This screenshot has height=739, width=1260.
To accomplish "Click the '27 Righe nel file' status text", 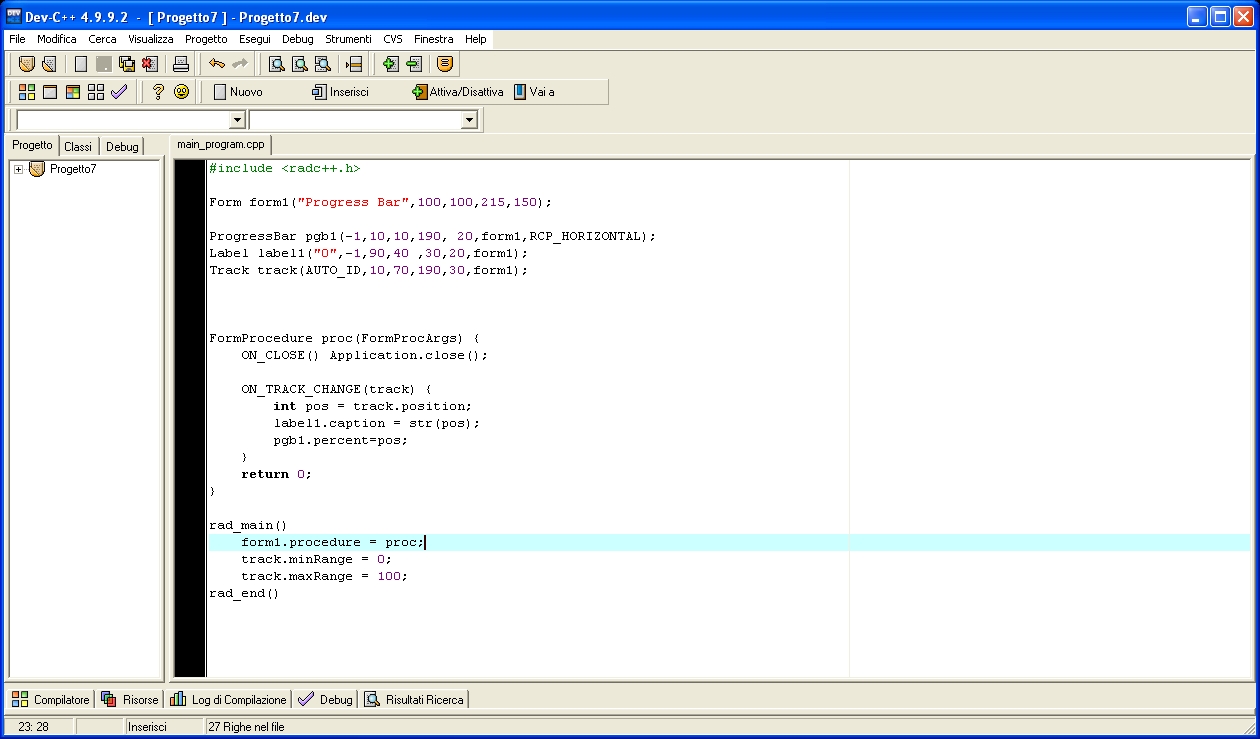I will click(246, 727).
